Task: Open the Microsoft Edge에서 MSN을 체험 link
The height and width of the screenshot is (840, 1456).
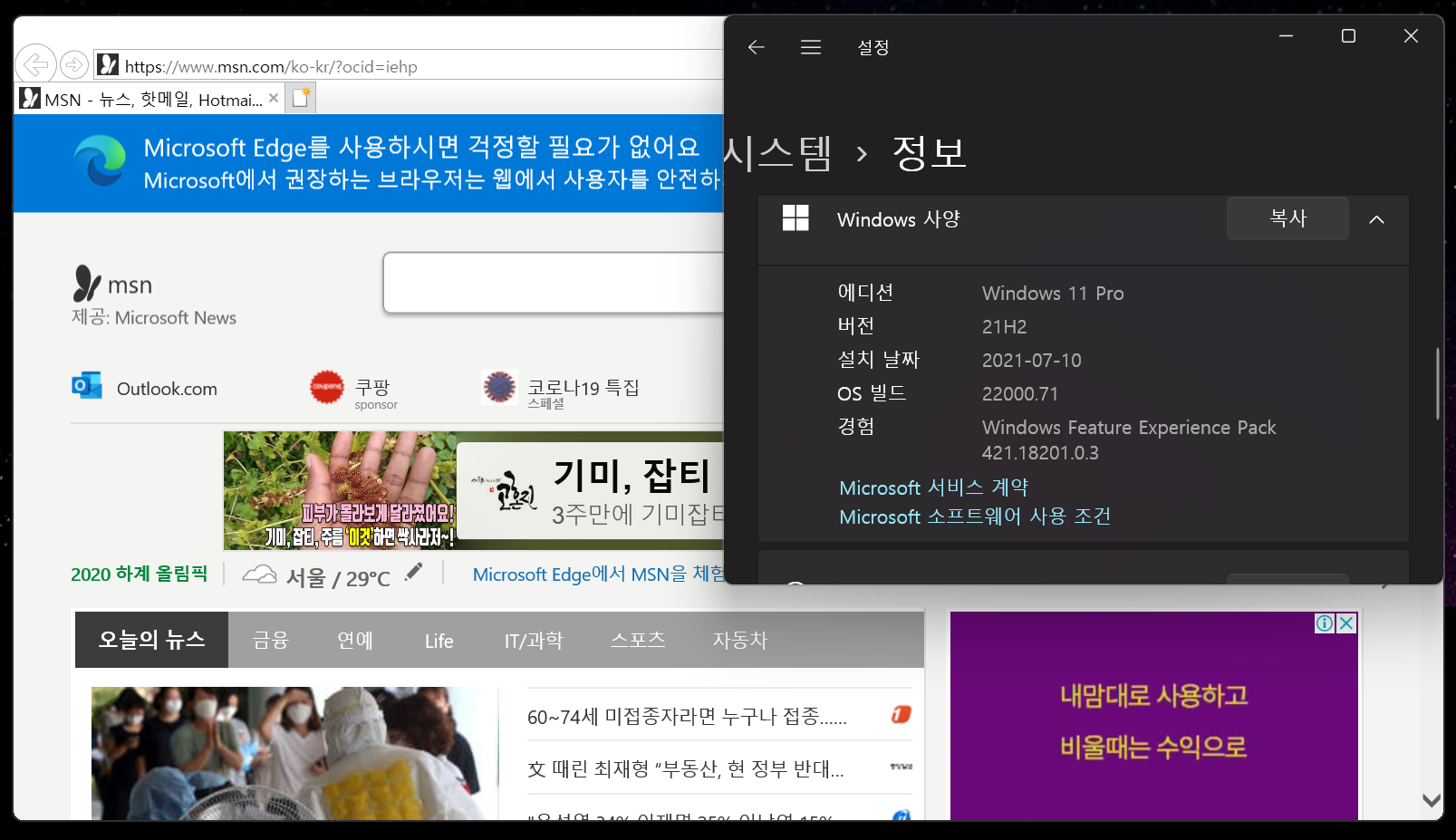Action: point(598,574)
